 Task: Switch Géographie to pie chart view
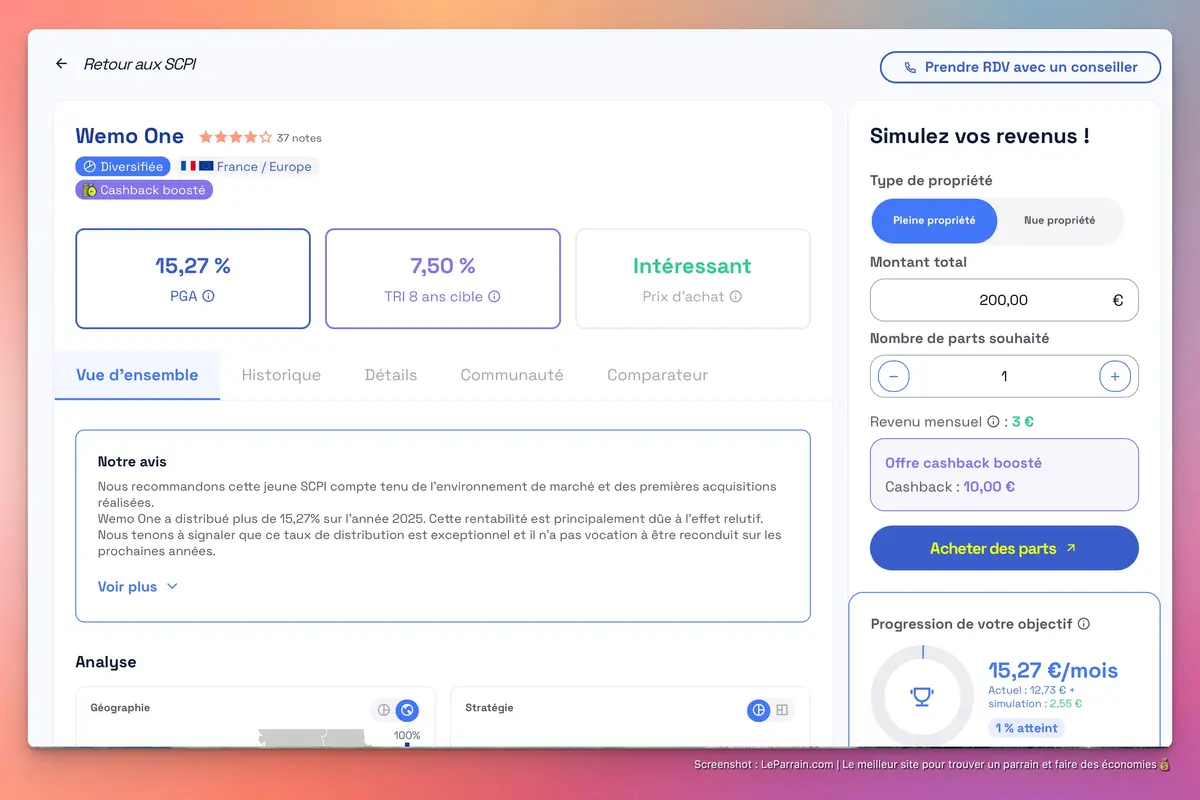pos(383,710)
